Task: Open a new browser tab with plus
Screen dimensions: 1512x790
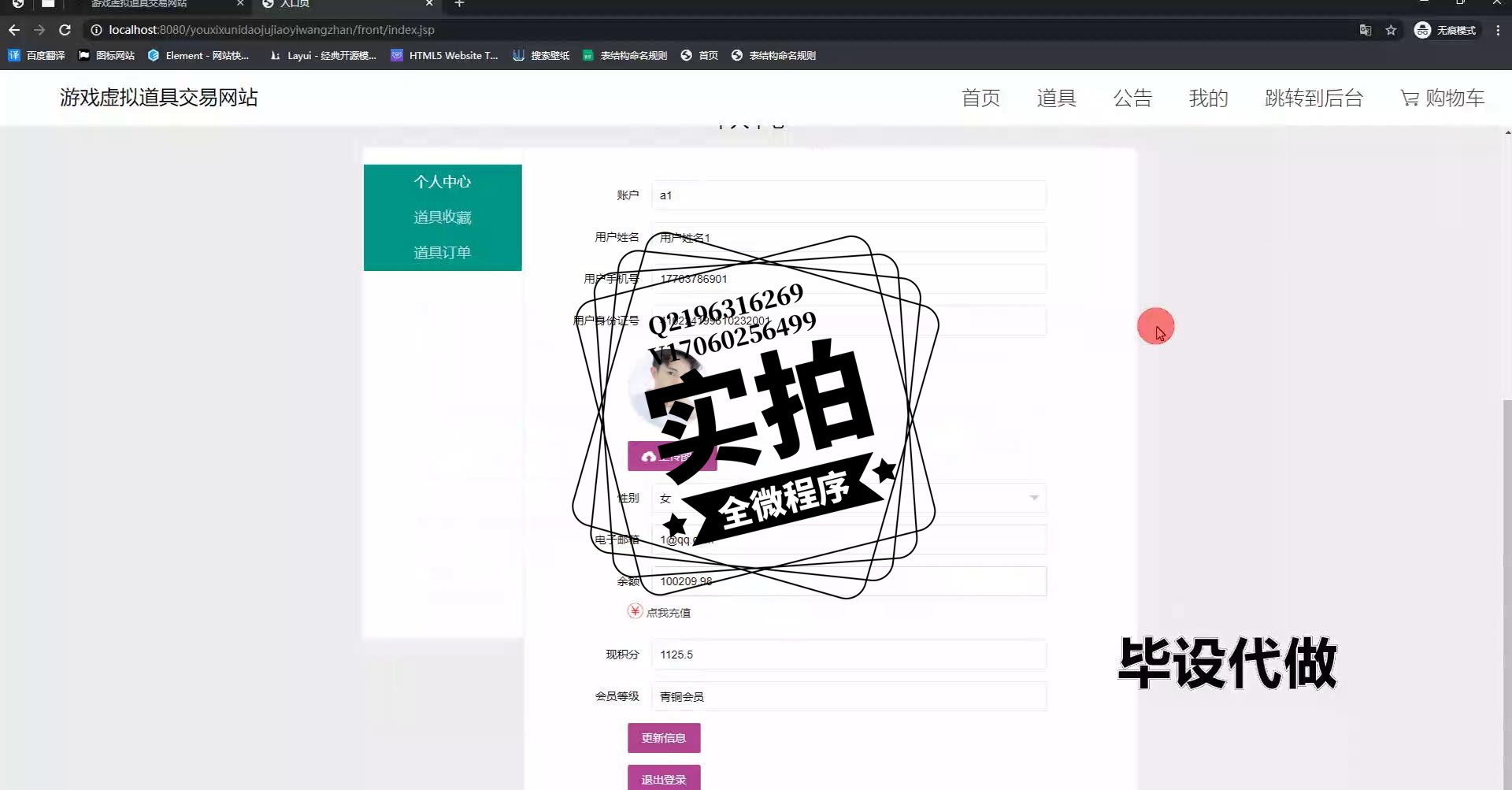Action: pos(459,4)
